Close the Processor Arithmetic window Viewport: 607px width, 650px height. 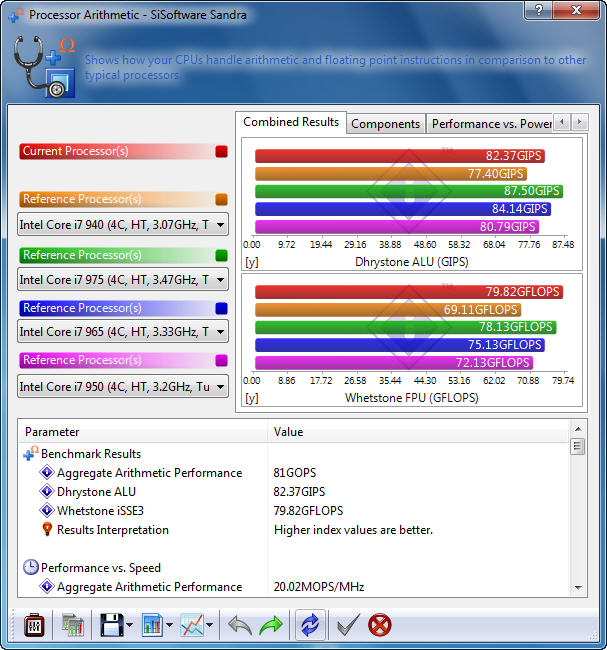tap(576, 10)
